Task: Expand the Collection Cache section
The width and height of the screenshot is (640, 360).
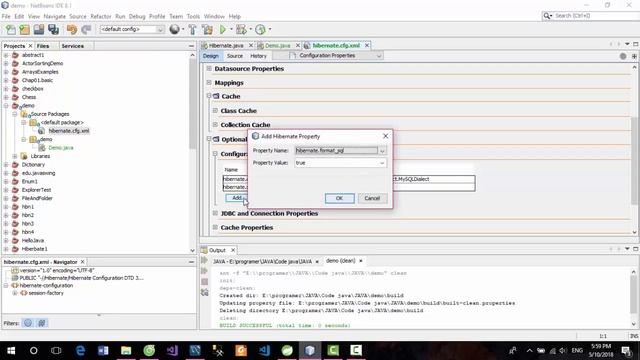Action: 215,124
